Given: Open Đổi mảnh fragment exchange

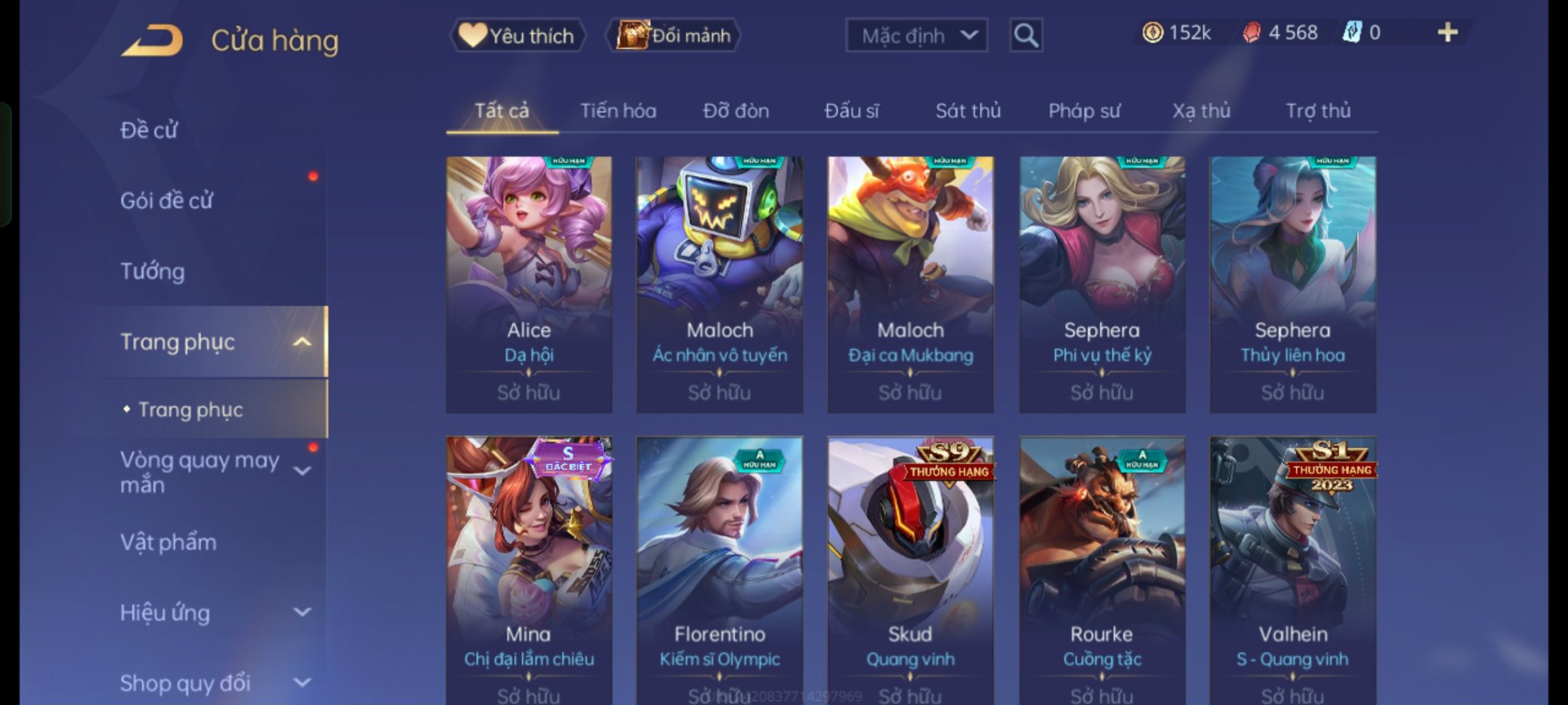Looking at the screenshot, I should pyautogui.click(x=674, y=35).
